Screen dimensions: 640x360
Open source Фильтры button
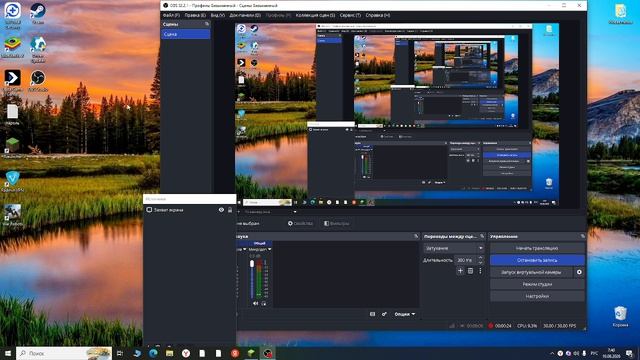(337, 223)
